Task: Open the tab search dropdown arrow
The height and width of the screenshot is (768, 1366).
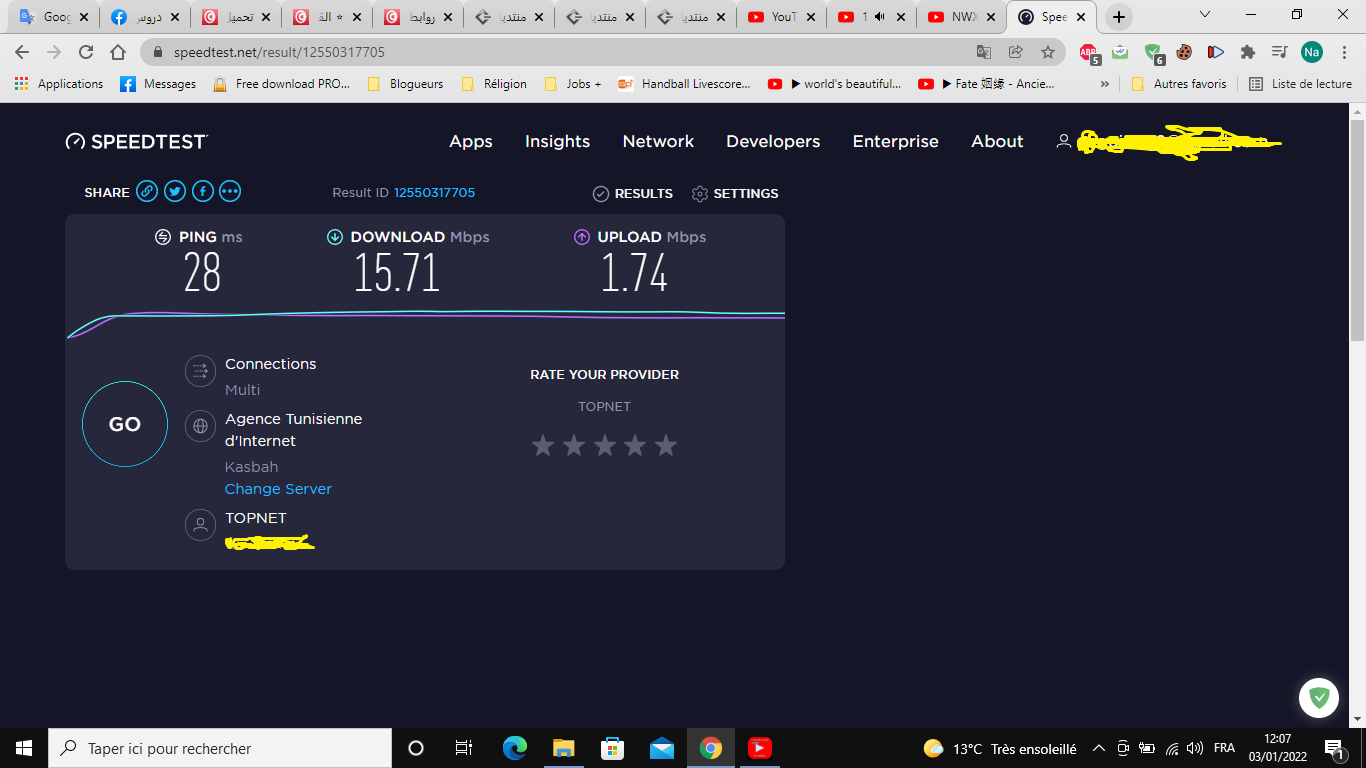Action: coord(1205,15)
